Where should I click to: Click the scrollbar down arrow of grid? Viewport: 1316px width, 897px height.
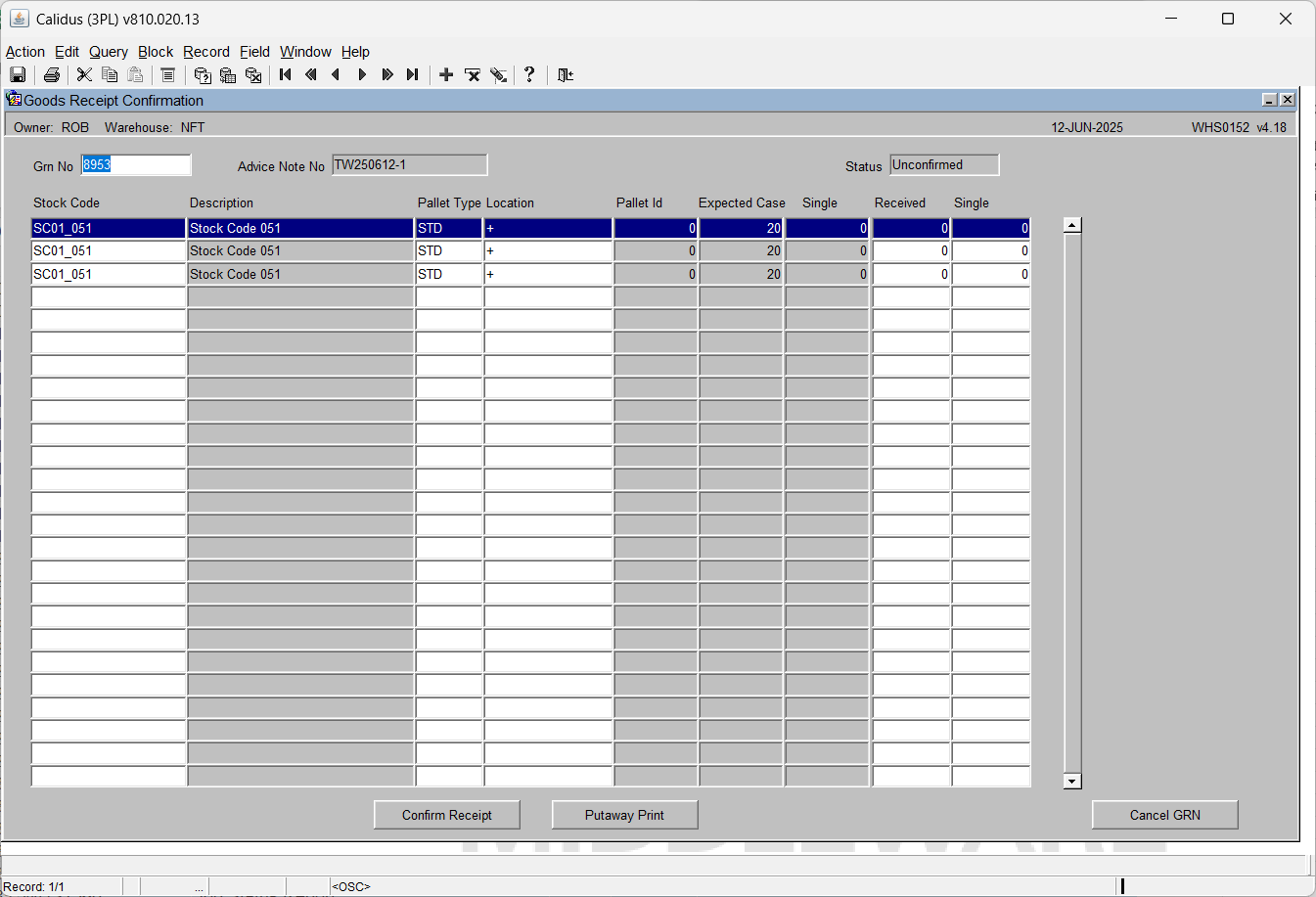coord(1072,781)
